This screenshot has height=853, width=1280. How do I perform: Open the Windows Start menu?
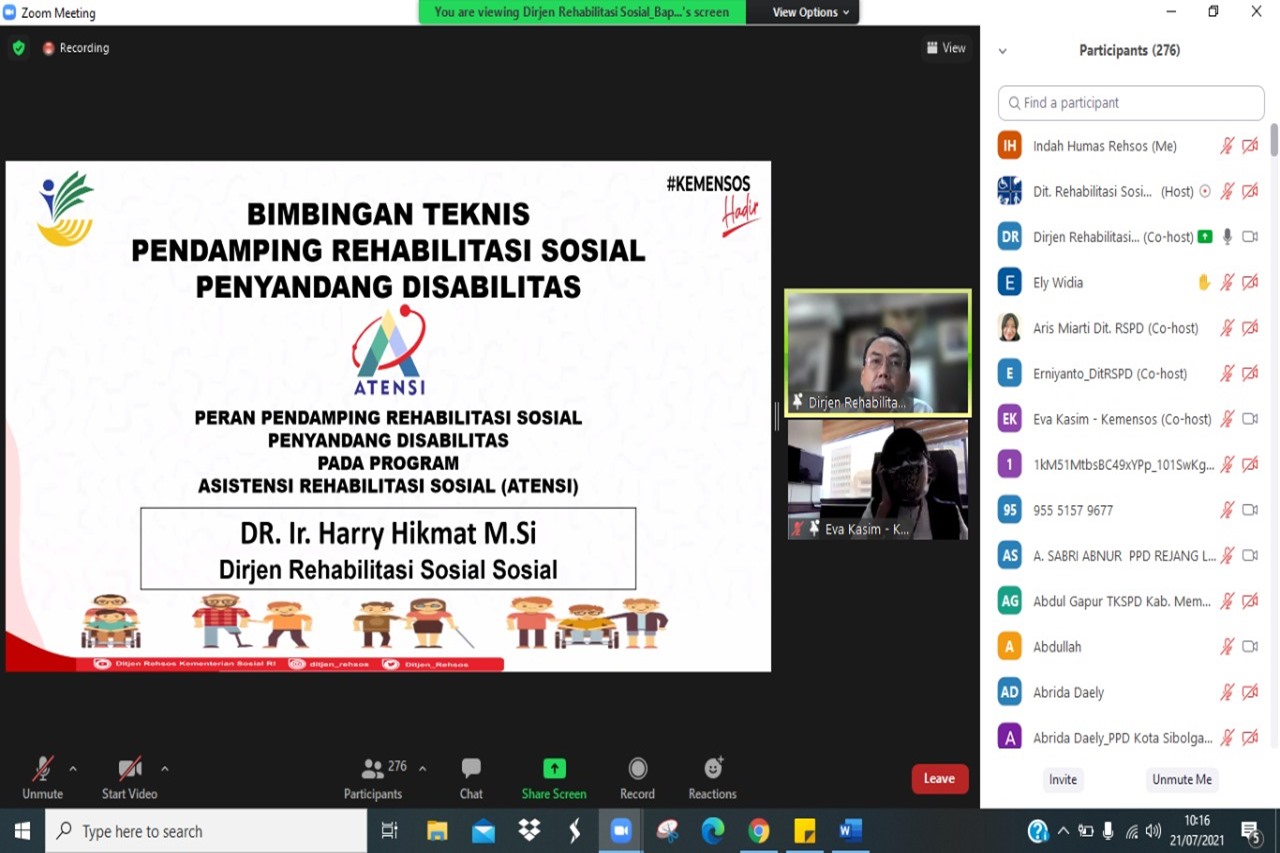click(22, 831)
